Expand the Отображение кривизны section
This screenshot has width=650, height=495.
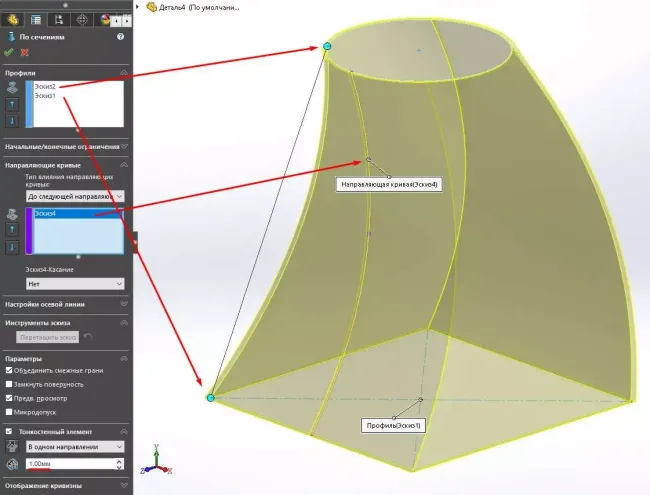tap(124, 485)
